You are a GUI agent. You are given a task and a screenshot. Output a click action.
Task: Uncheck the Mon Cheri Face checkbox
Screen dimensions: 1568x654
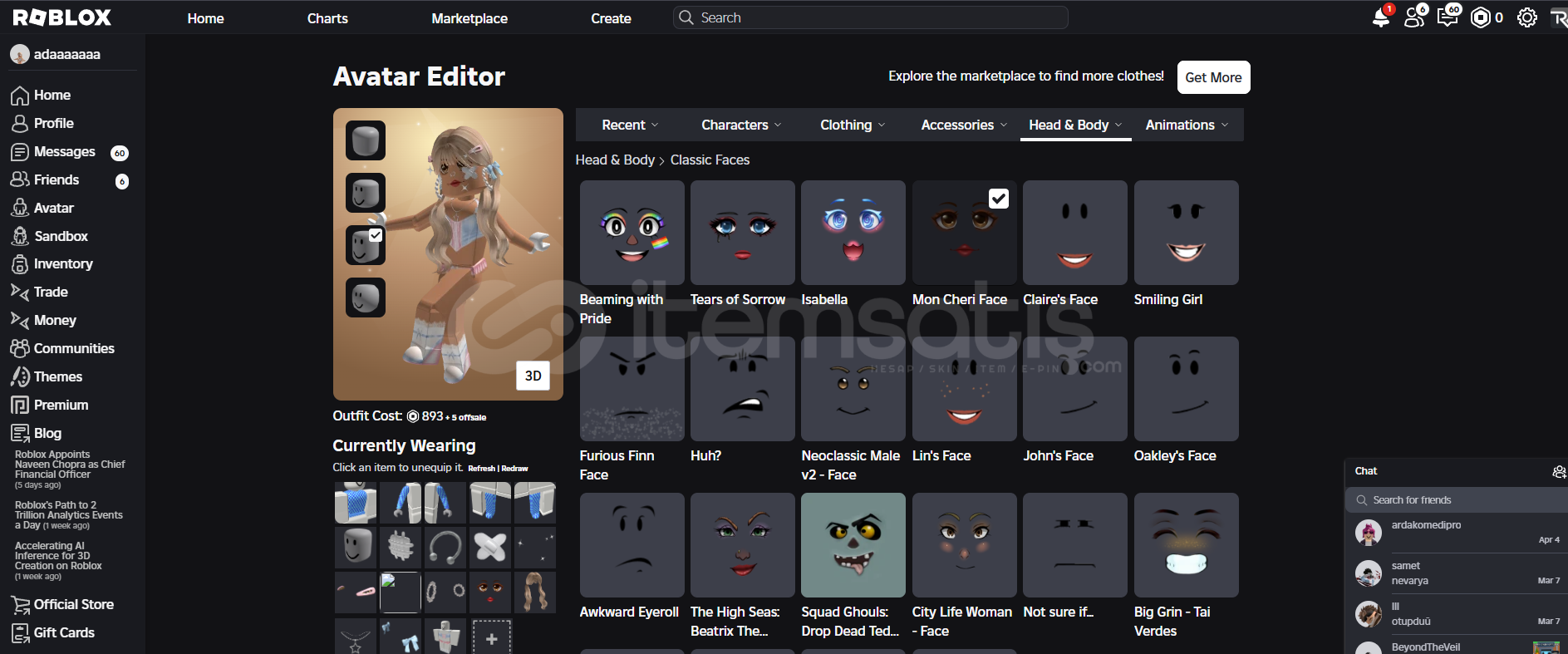click(x=999, y=199)
